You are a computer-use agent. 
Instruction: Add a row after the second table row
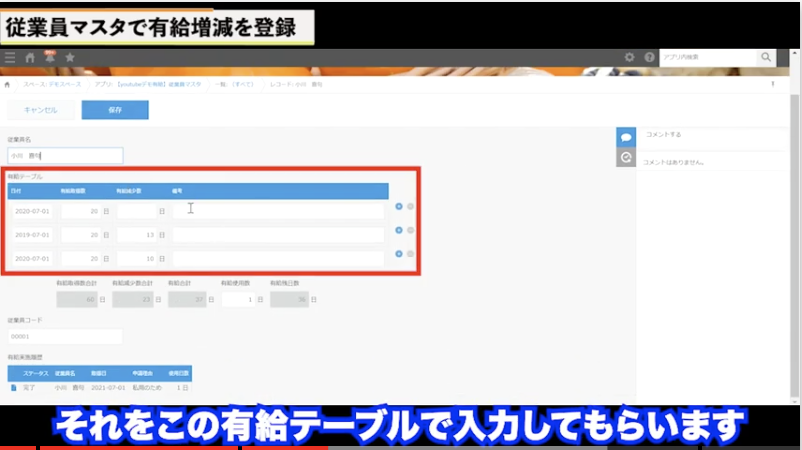click(399, 230)
